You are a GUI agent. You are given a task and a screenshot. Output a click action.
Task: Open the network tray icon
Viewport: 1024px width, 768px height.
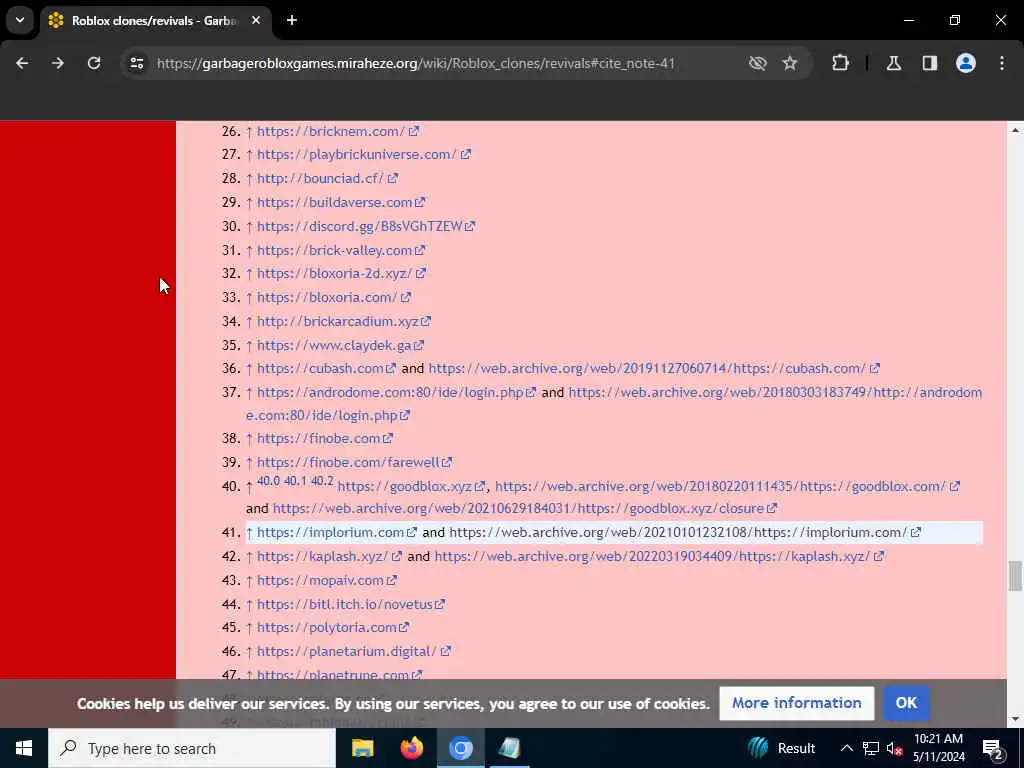[x=871, y=748]
